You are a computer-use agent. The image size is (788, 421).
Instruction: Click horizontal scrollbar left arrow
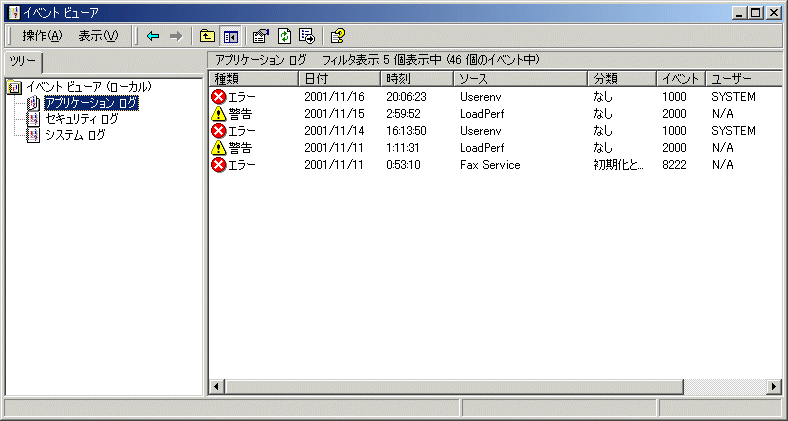(217, 386)
